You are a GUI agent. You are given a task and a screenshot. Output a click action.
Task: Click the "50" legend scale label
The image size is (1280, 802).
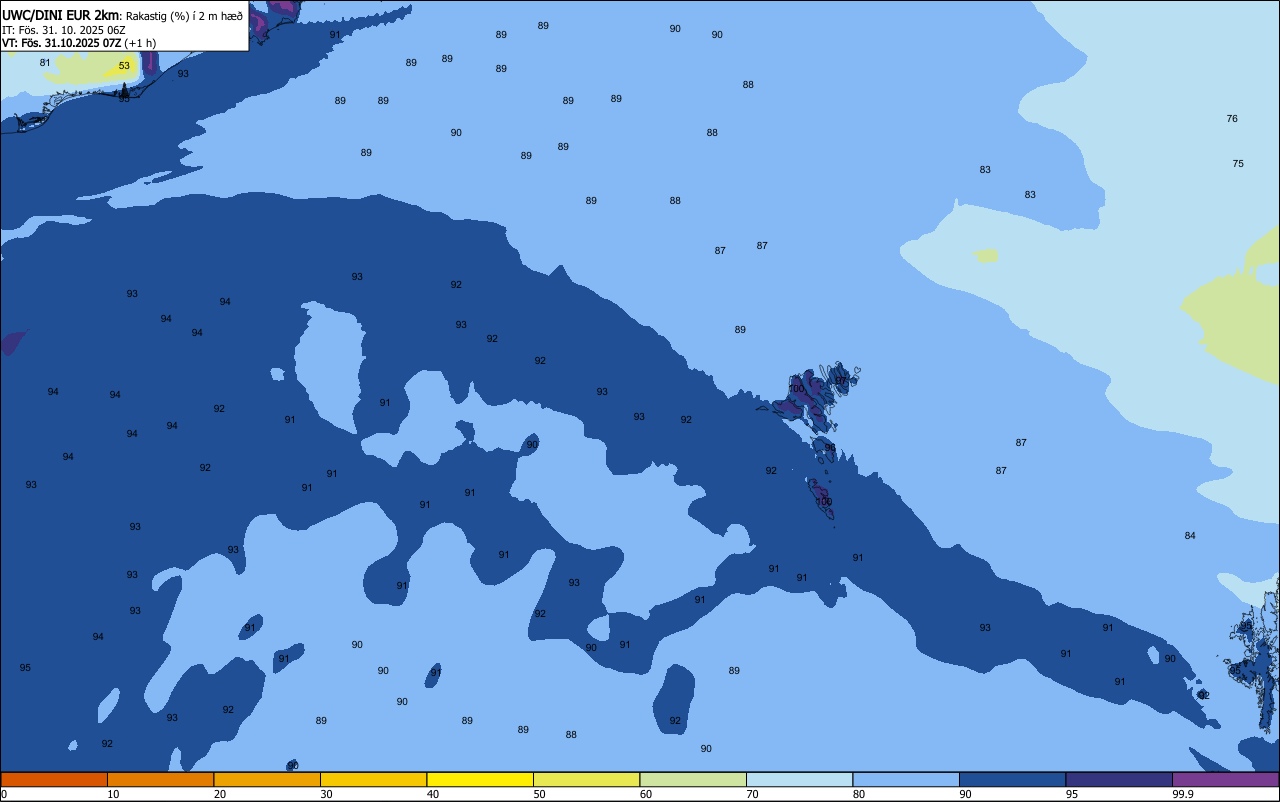point(539,794)
